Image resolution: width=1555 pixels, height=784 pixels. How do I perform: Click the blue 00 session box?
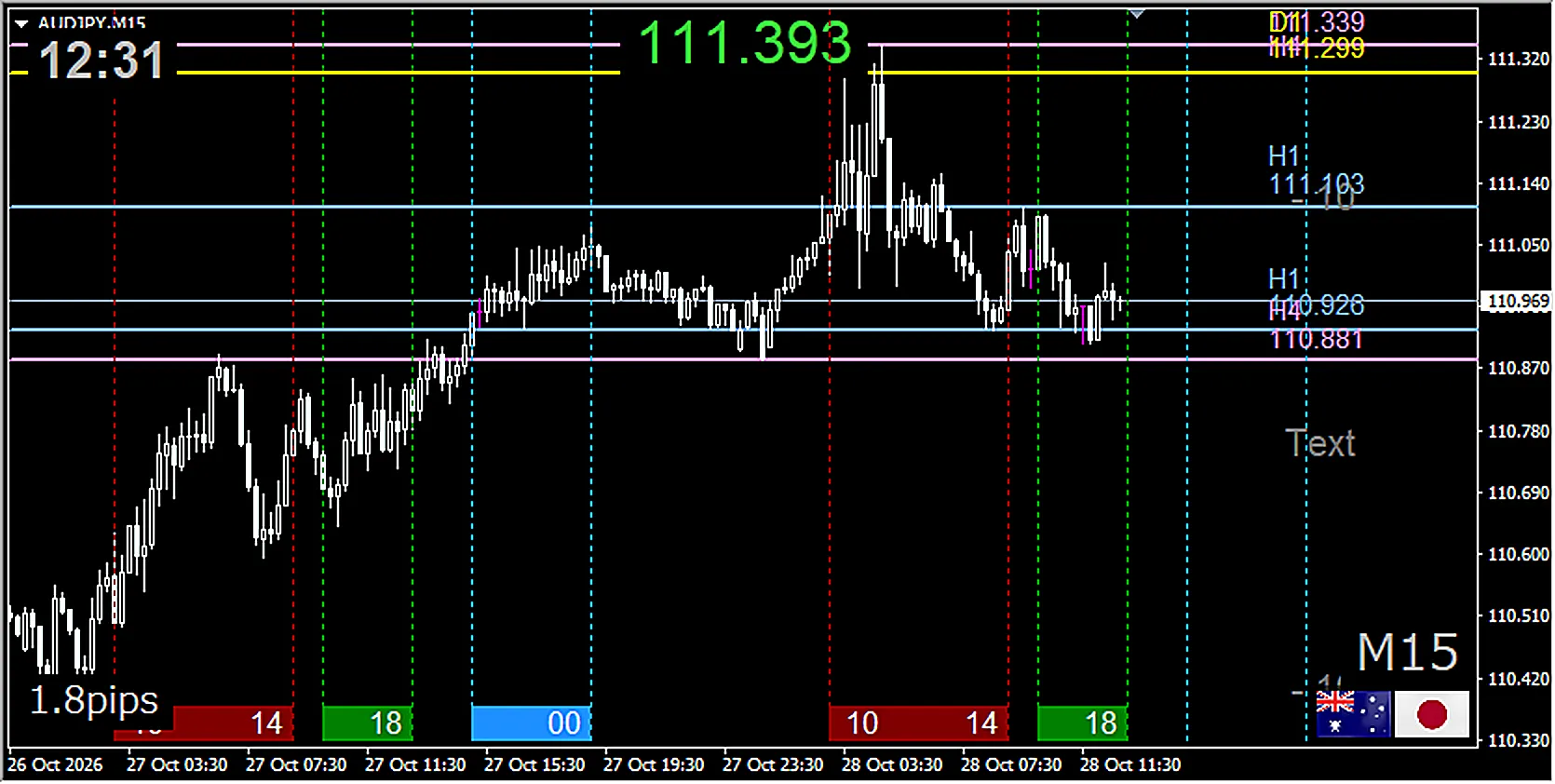(531, 723)
